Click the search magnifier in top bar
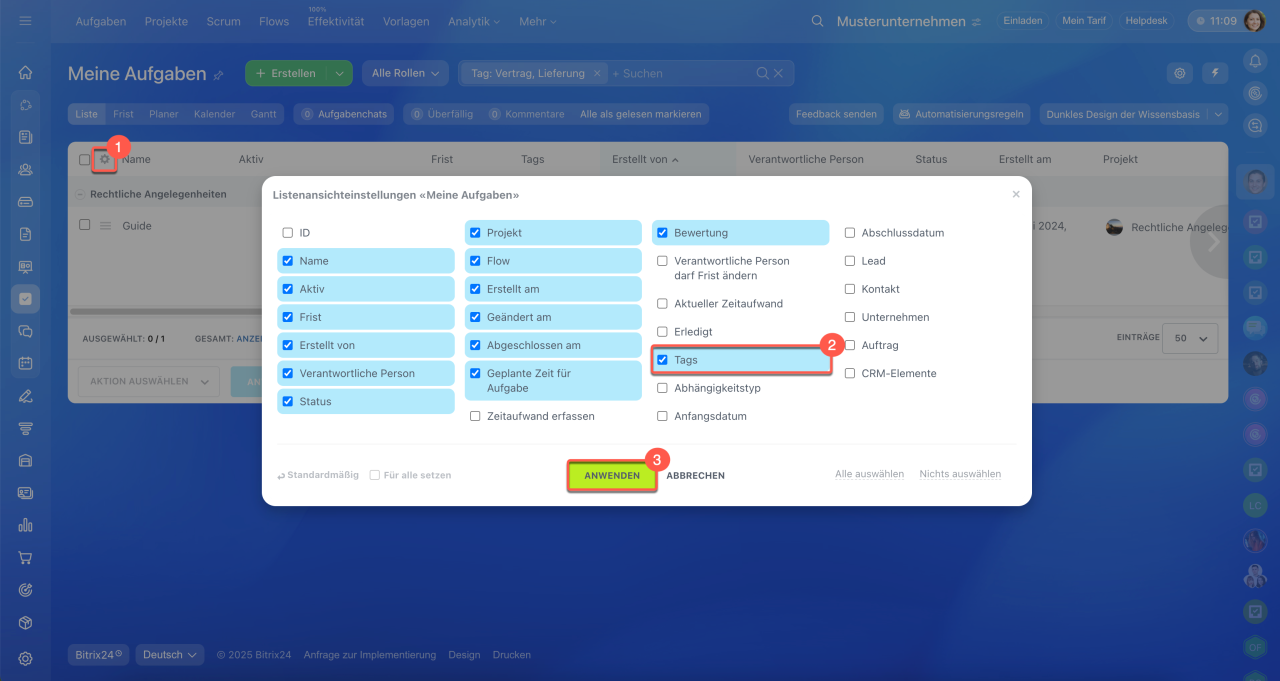 pyautogui.click(x=817, y=21)
